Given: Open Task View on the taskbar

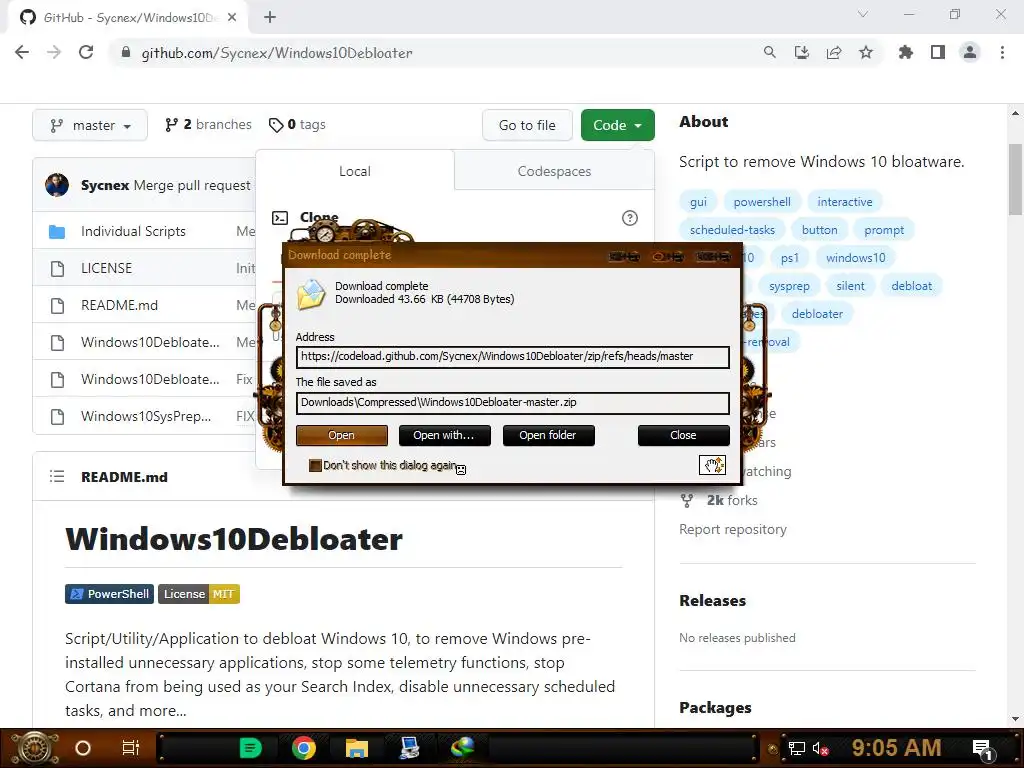Looking at the screenshot, I should [x=131, y=748].
